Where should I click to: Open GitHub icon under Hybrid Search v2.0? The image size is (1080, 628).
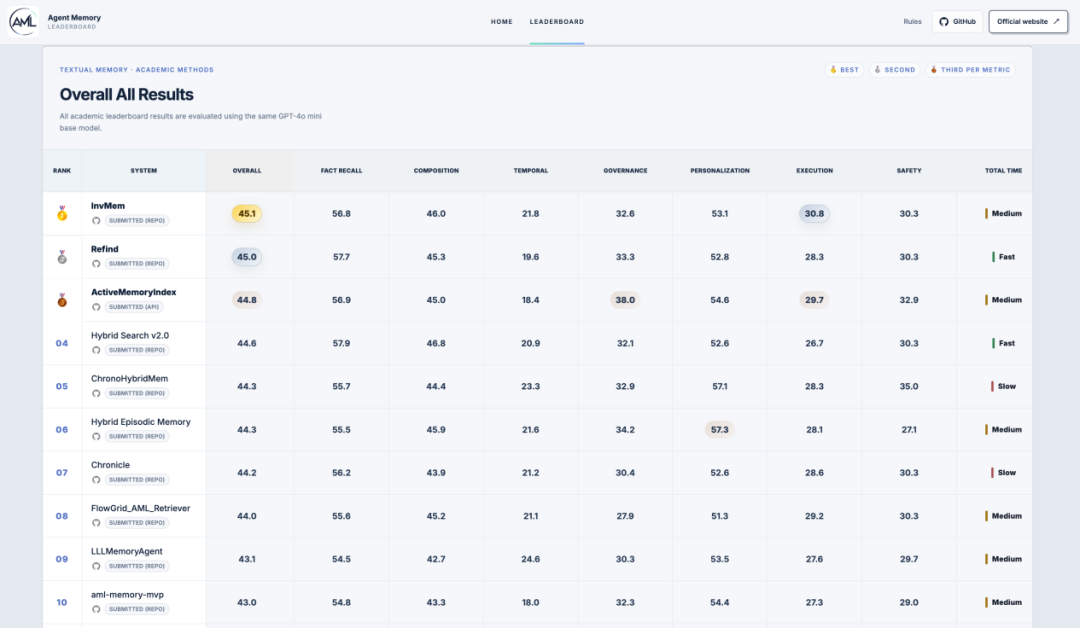tap(96, 350)
